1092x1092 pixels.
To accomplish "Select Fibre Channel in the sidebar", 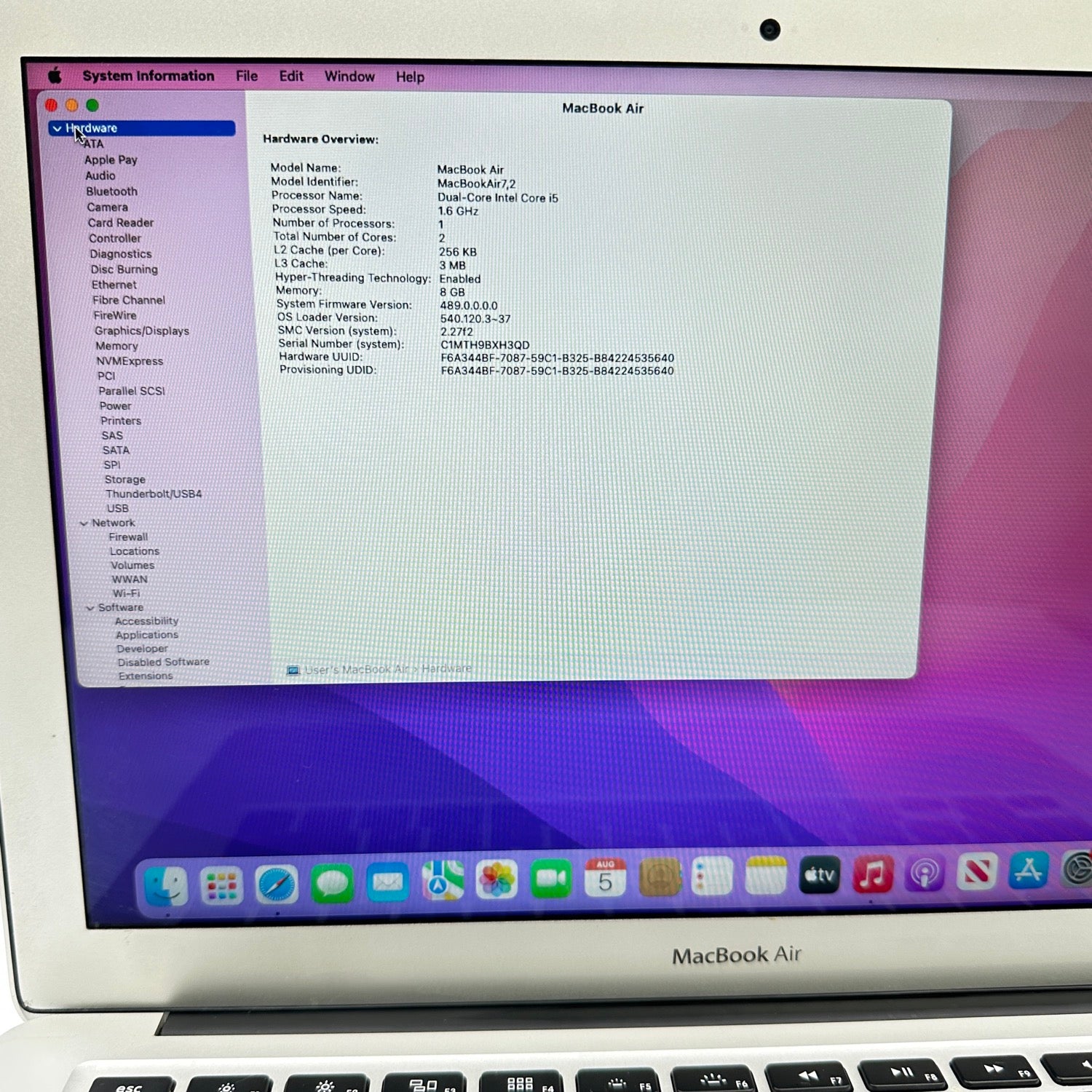I will point(129,300).
